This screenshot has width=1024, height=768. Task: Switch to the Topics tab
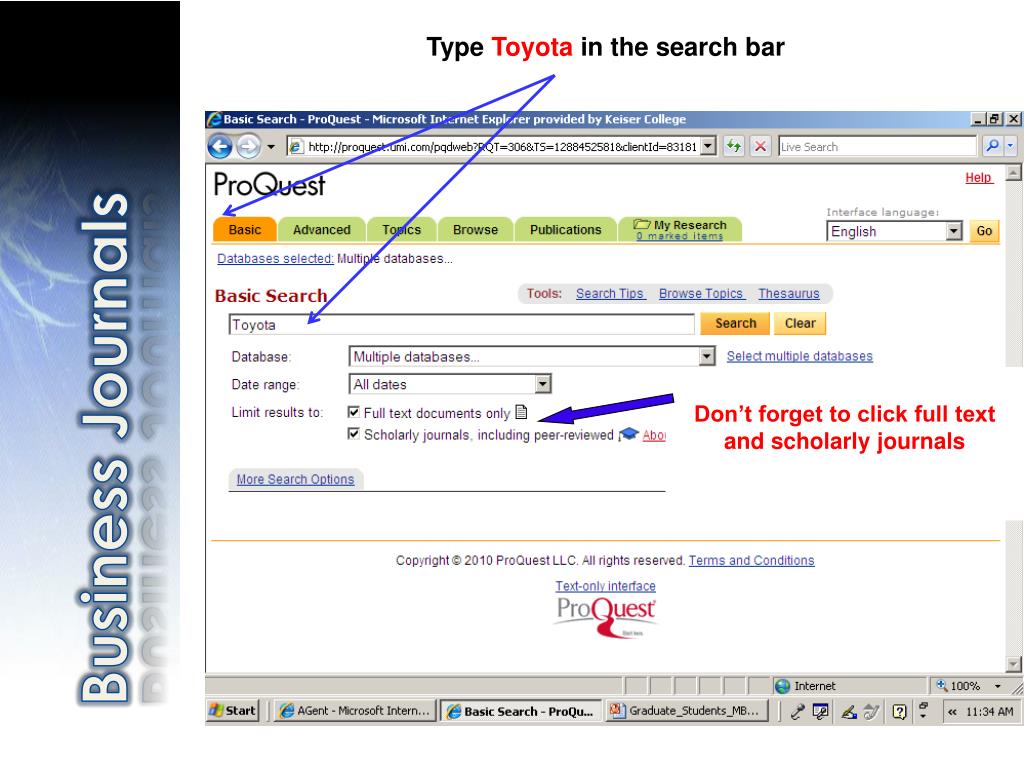401,230
